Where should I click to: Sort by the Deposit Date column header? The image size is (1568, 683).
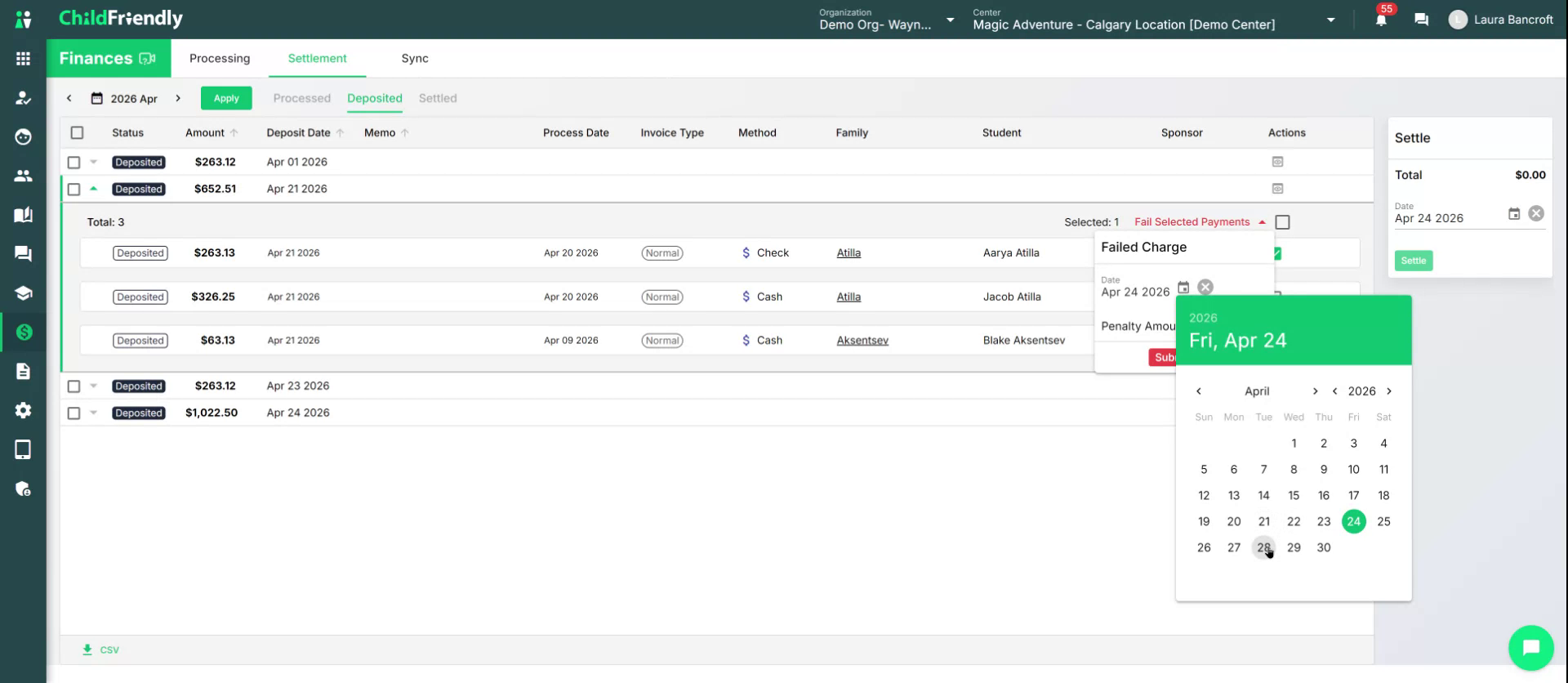click(x=305, y=132)
